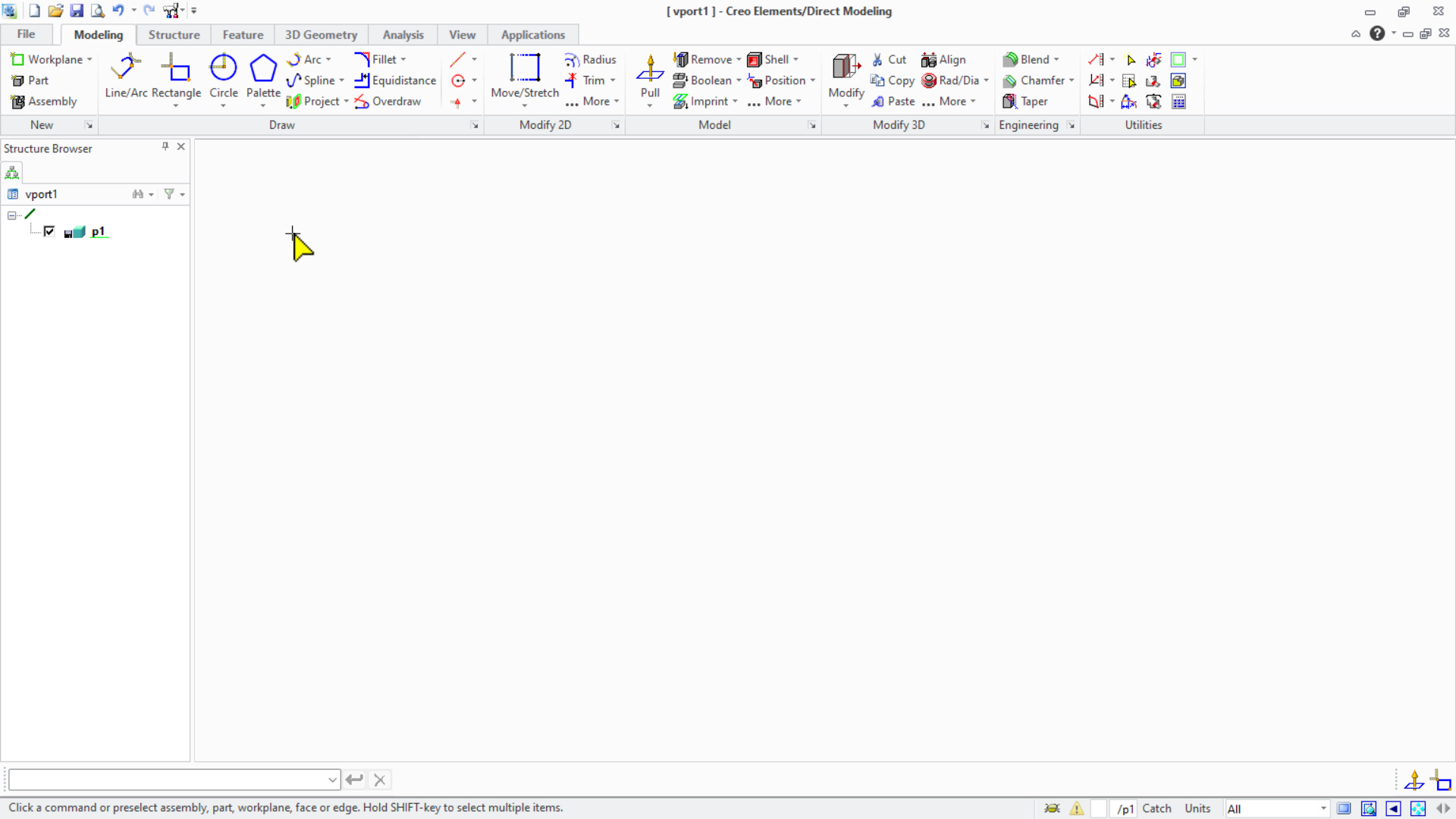Open the Applications menu
This screenshot has width=1456, height=819.
click(533, 34)
